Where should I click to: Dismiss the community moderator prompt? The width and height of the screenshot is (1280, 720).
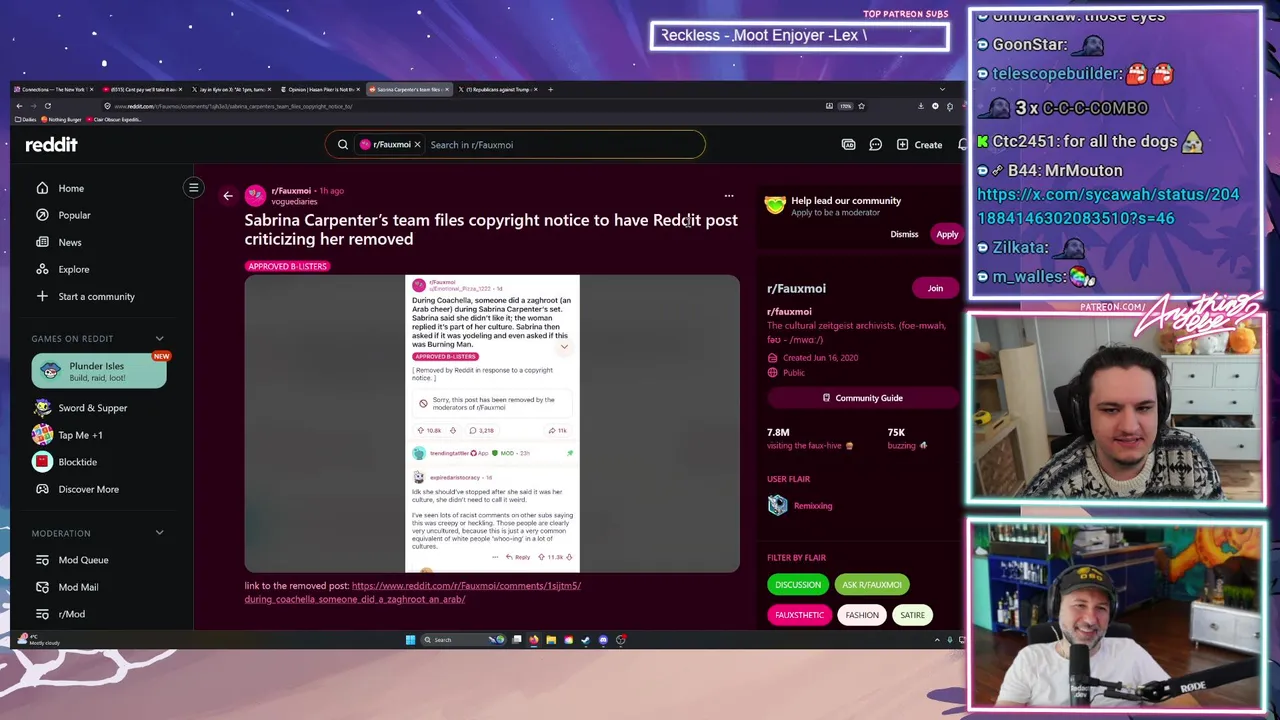coord(904,234)
